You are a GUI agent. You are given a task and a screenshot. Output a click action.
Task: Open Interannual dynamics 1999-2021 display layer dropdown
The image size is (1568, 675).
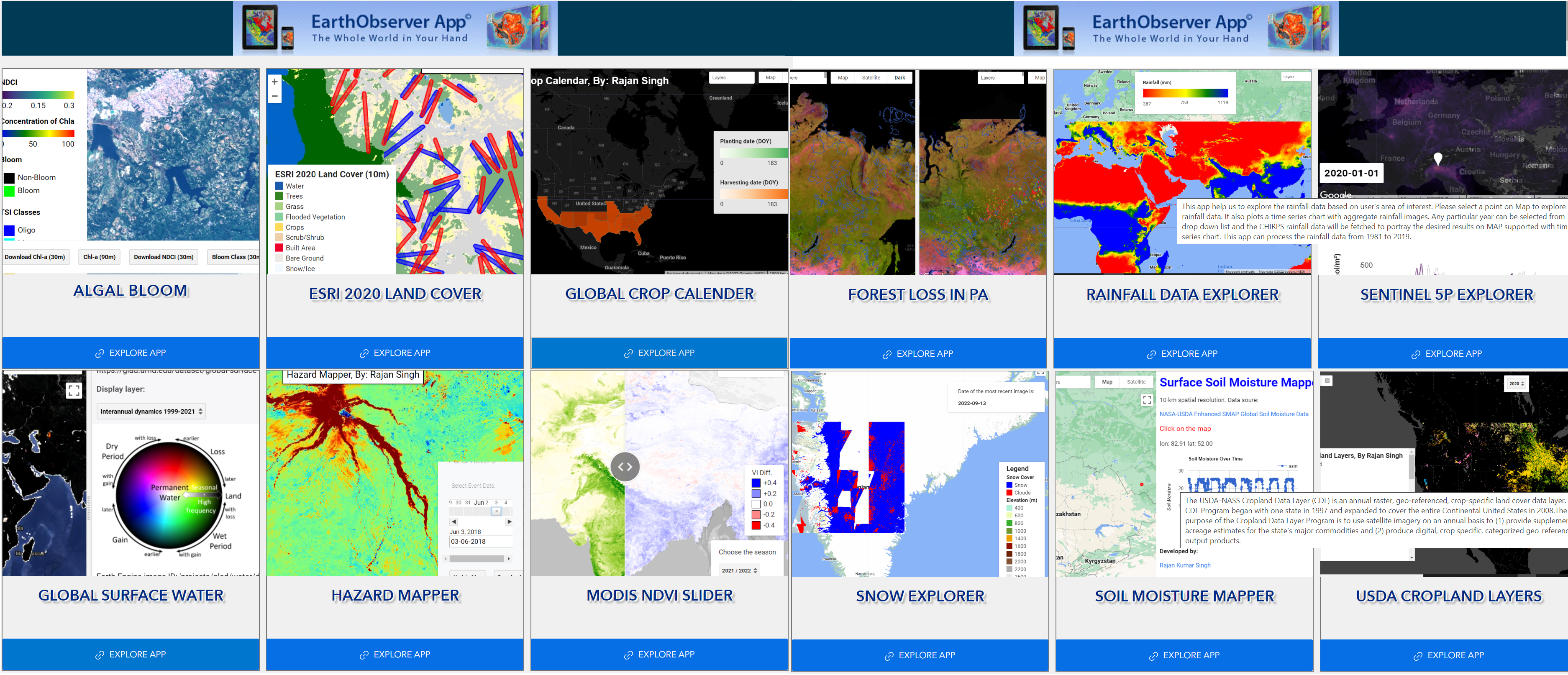(x=151, y=412)
